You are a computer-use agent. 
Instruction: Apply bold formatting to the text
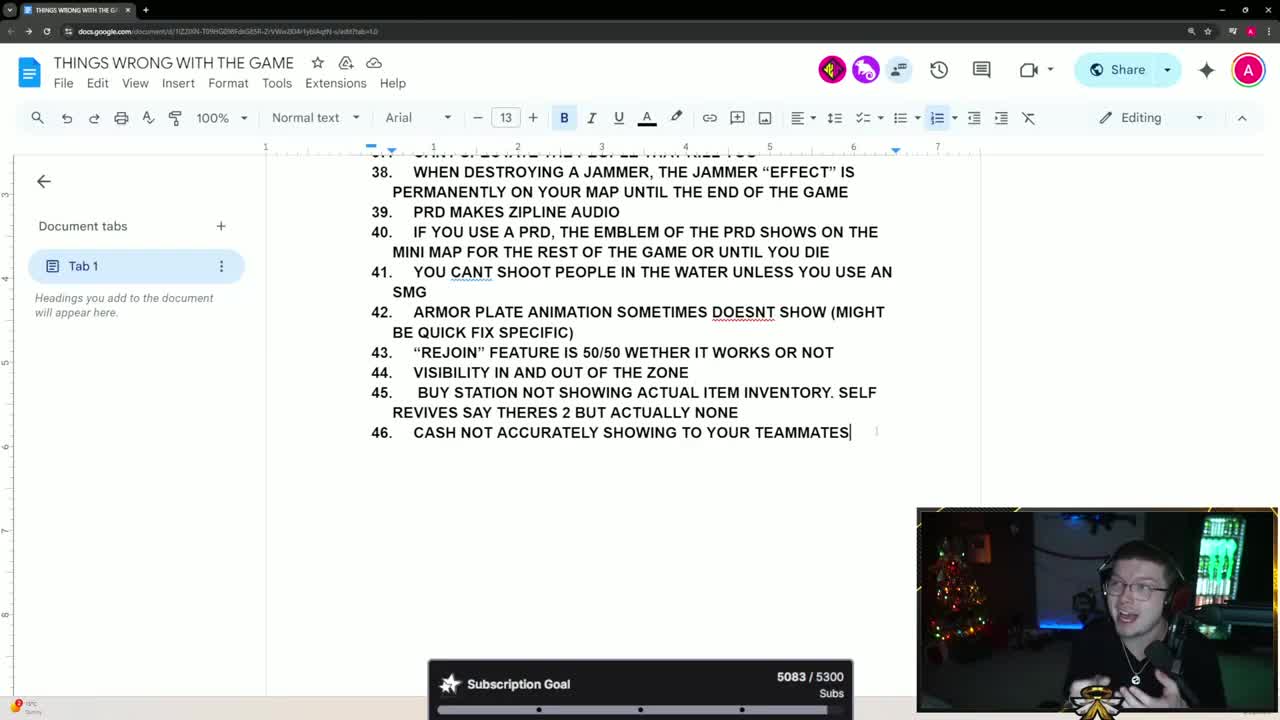click(564, 117)
